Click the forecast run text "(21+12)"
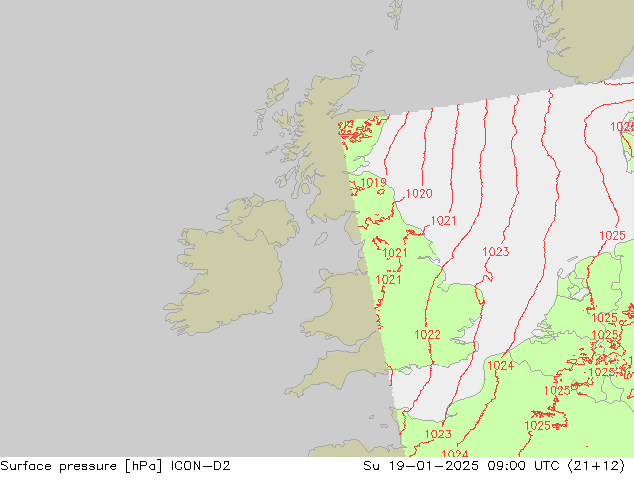634x490 pixels. tap(596, 466)
